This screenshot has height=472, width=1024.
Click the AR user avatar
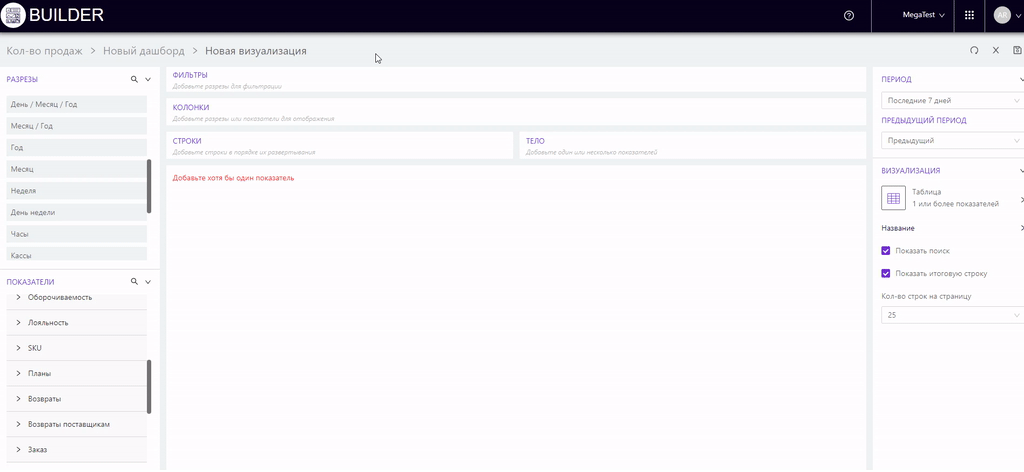1002,15
